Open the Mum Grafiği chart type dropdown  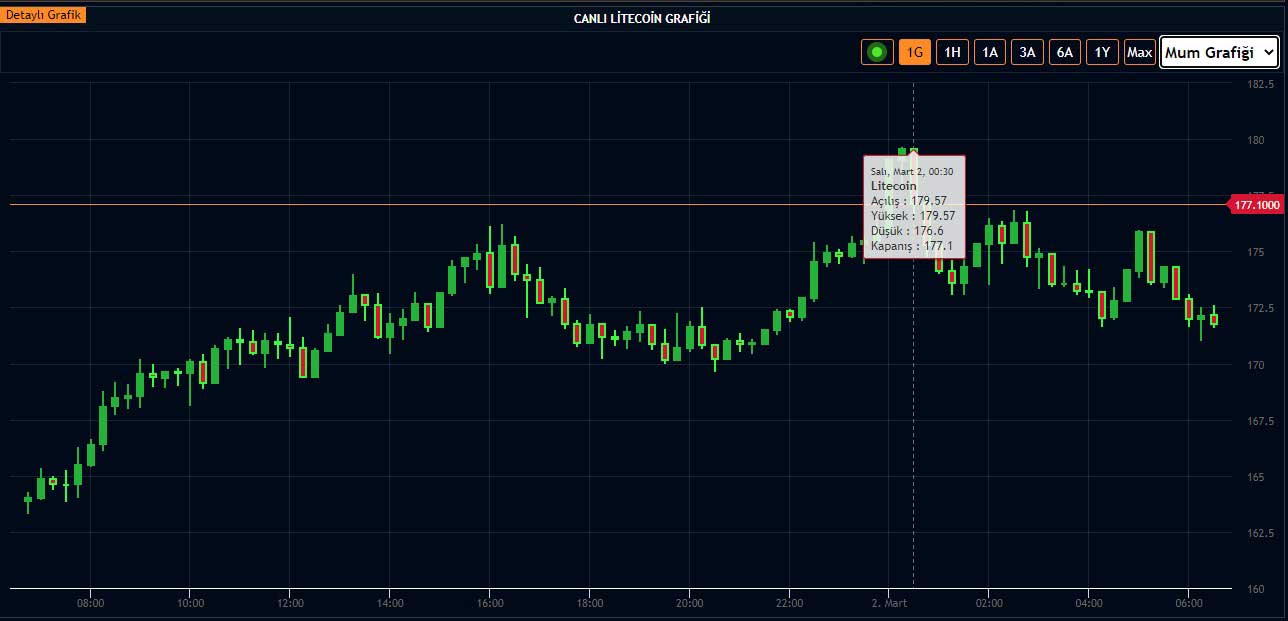point(1219,52)
